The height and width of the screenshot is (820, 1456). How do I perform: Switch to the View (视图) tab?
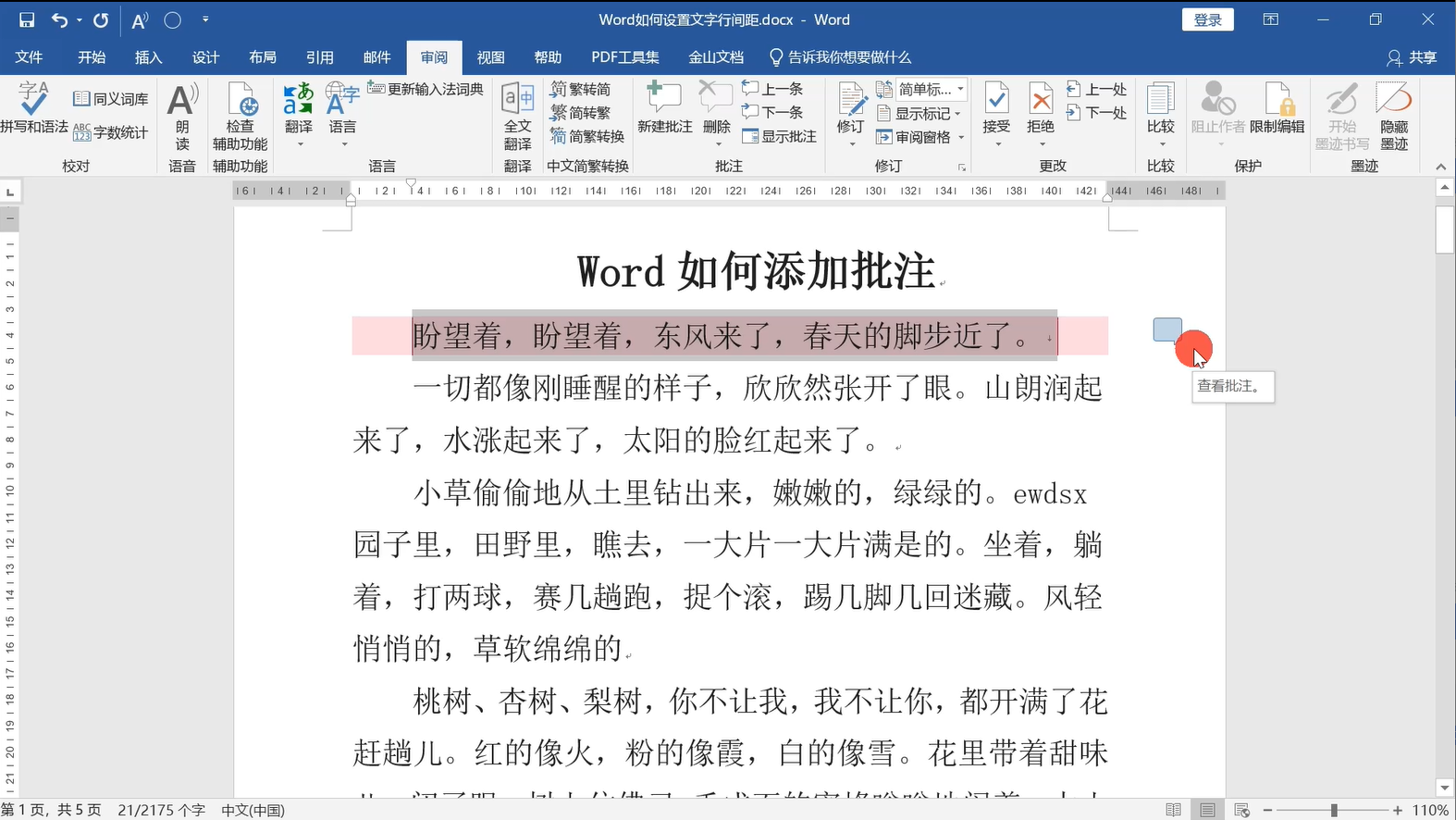[491, 57]
